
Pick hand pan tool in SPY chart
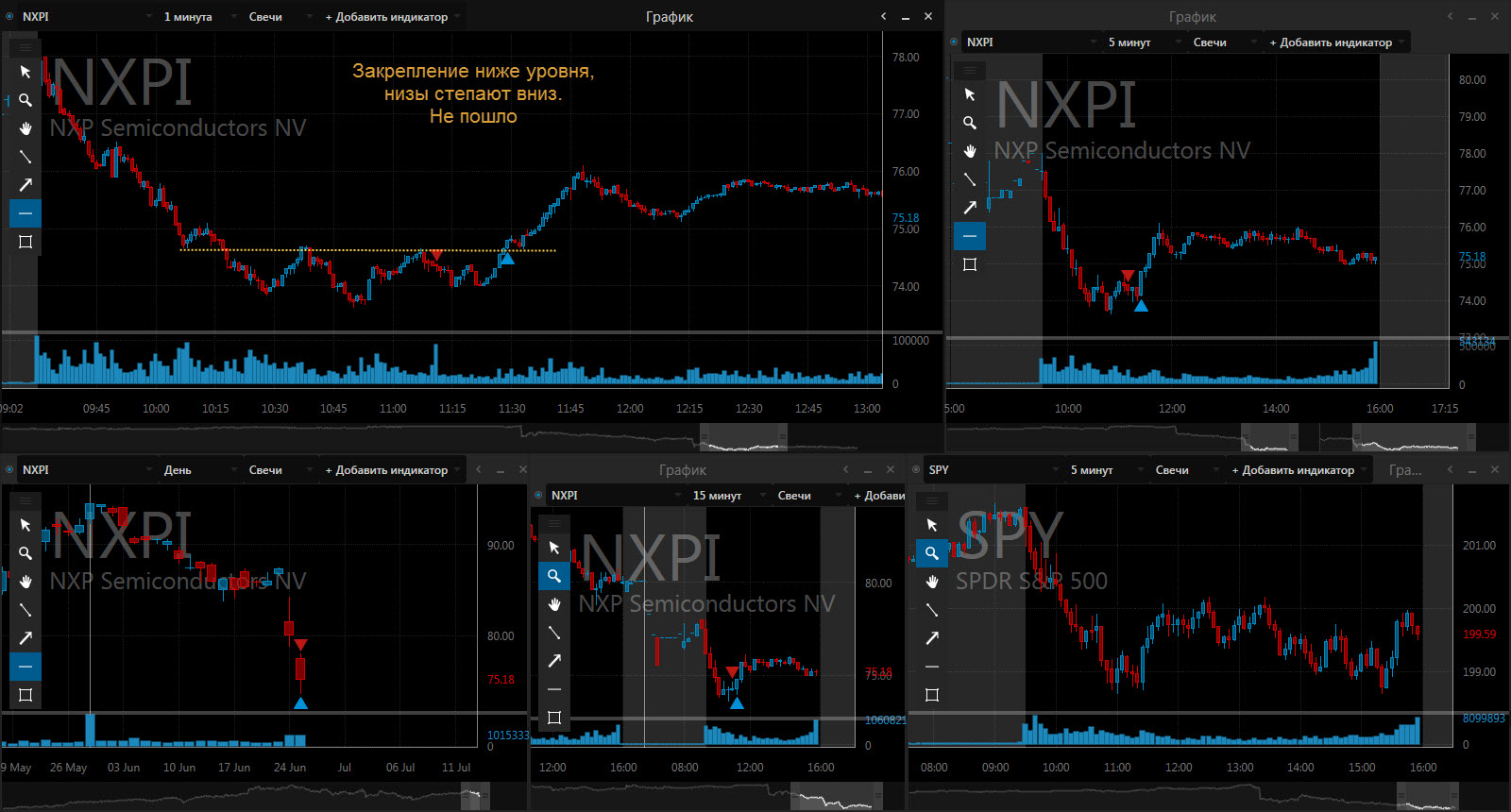932,582
